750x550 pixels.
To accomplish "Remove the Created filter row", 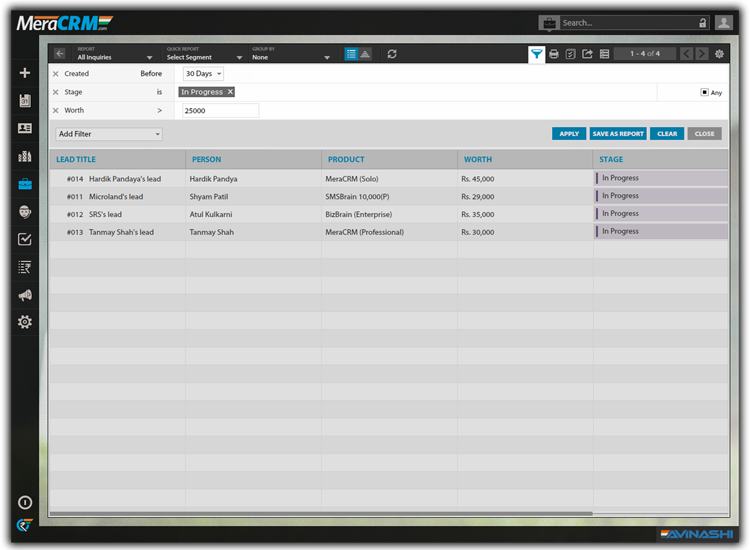I will [55, 74].
